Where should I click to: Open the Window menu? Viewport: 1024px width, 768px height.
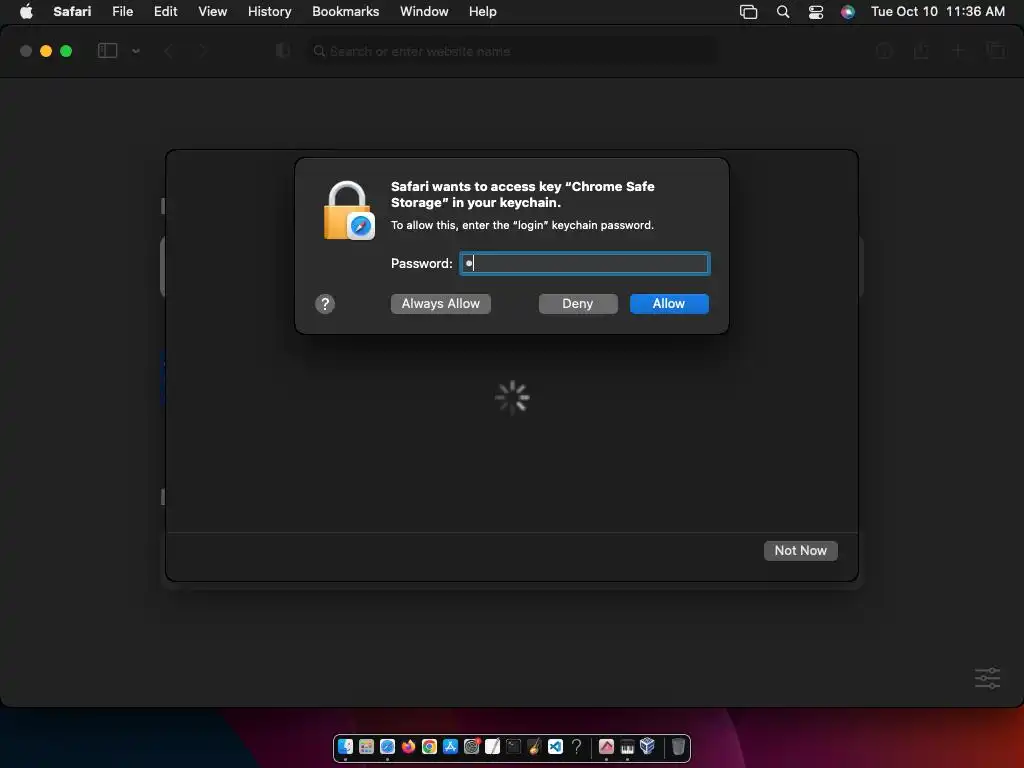coord(424,11)
